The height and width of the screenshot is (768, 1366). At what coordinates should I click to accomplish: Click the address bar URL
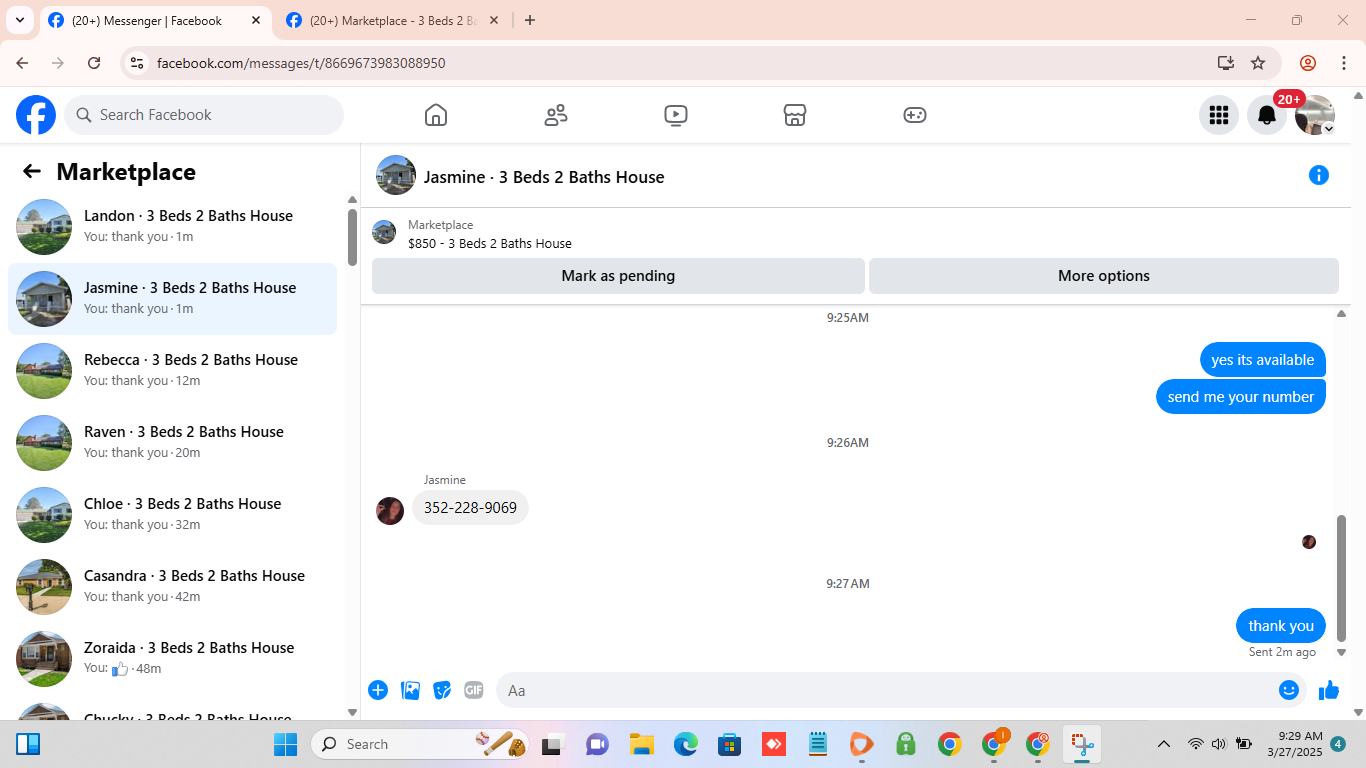pos(301,63)
